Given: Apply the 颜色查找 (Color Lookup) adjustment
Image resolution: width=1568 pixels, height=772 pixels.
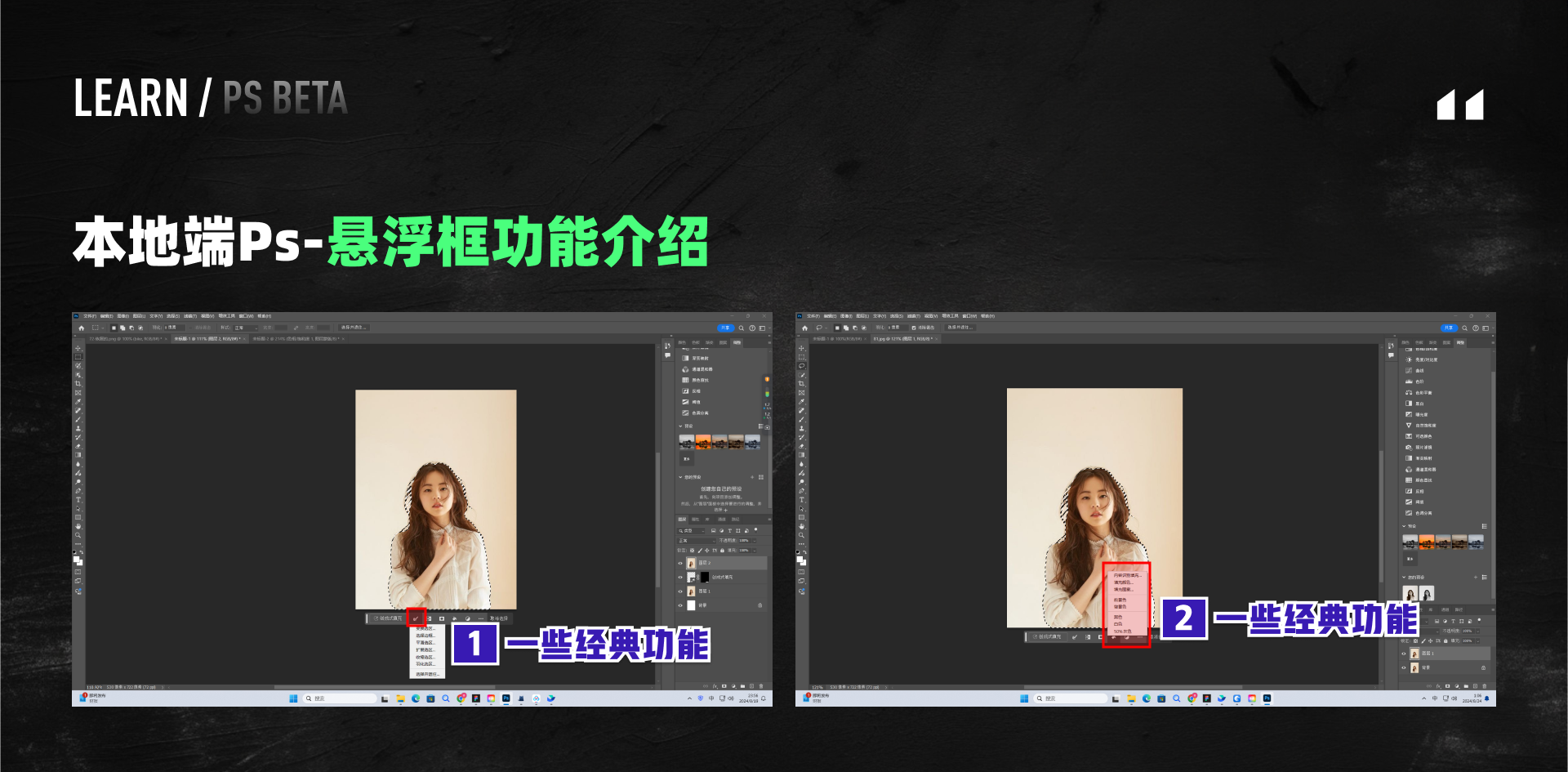Looking at the screenshot, I should 685,381.
